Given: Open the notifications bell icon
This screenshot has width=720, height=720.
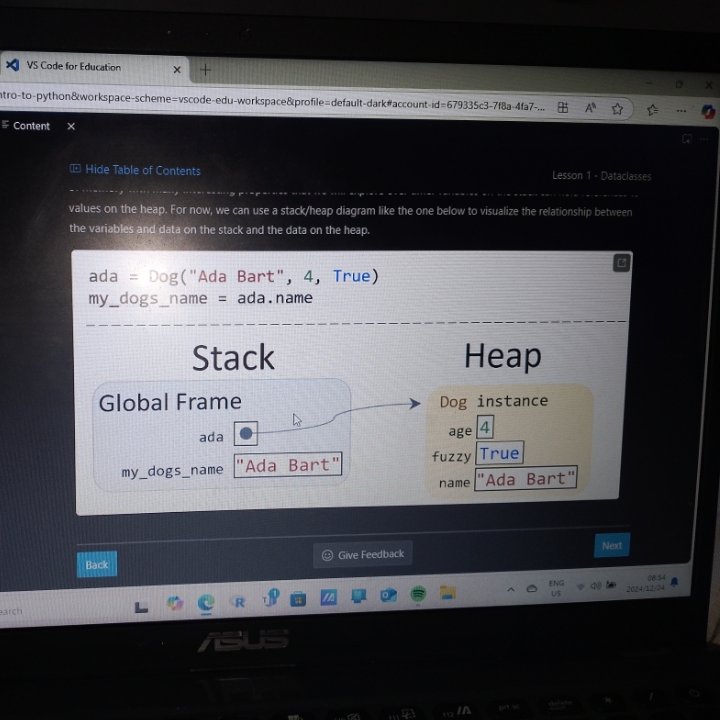Looking at the screenshot, I should [x=674, y=582].
